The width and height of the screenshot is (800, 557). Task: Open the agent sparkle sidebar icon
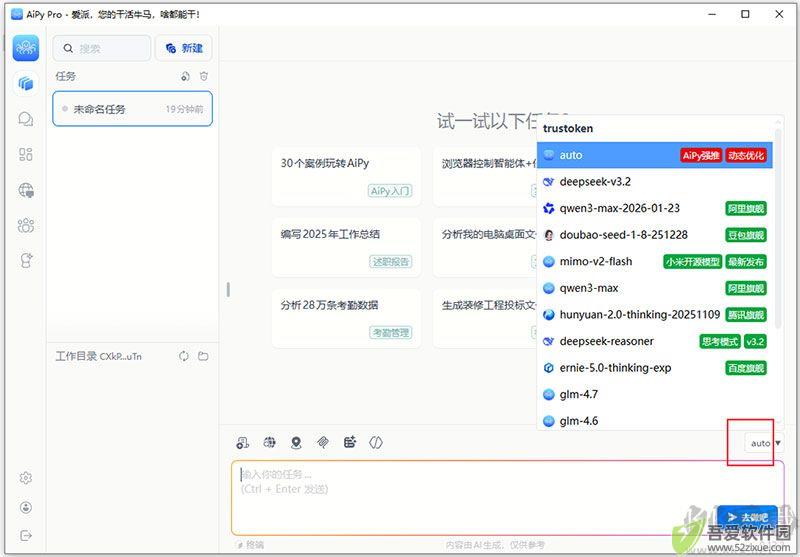(x=26, y=260)
